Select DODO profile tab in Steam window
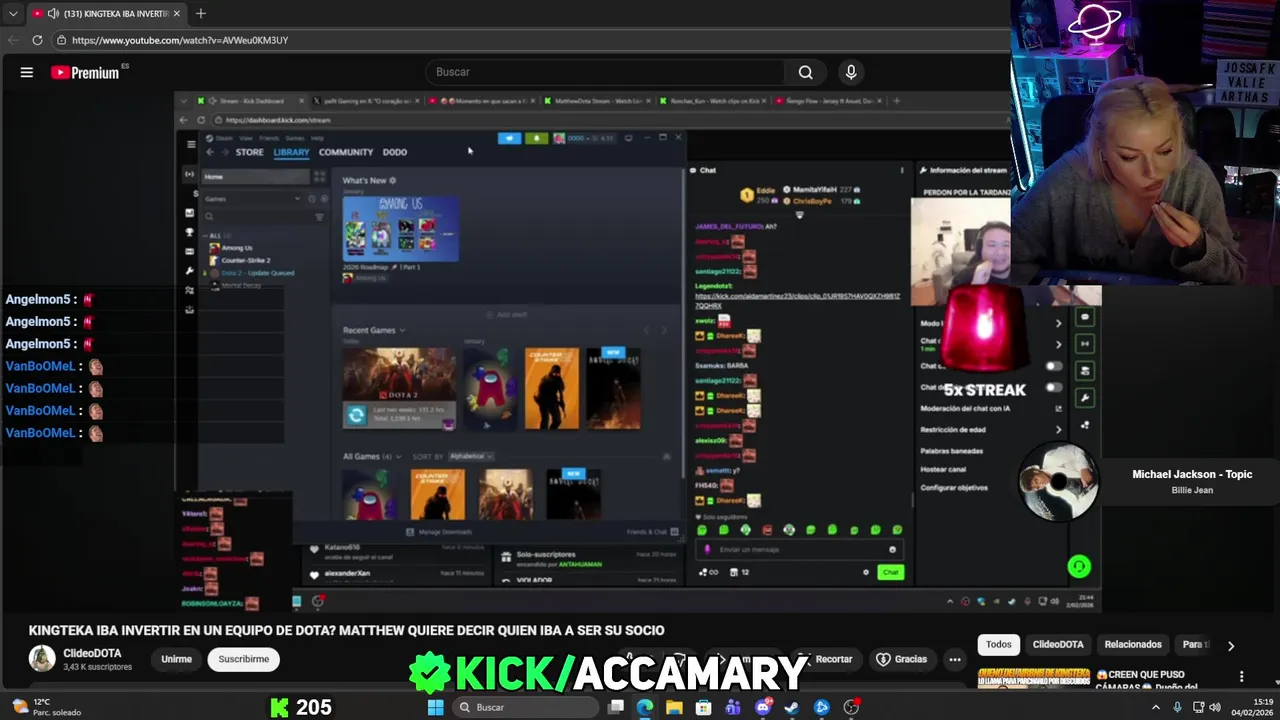This screenshot has height=720, width=1280. click(394, 152)
